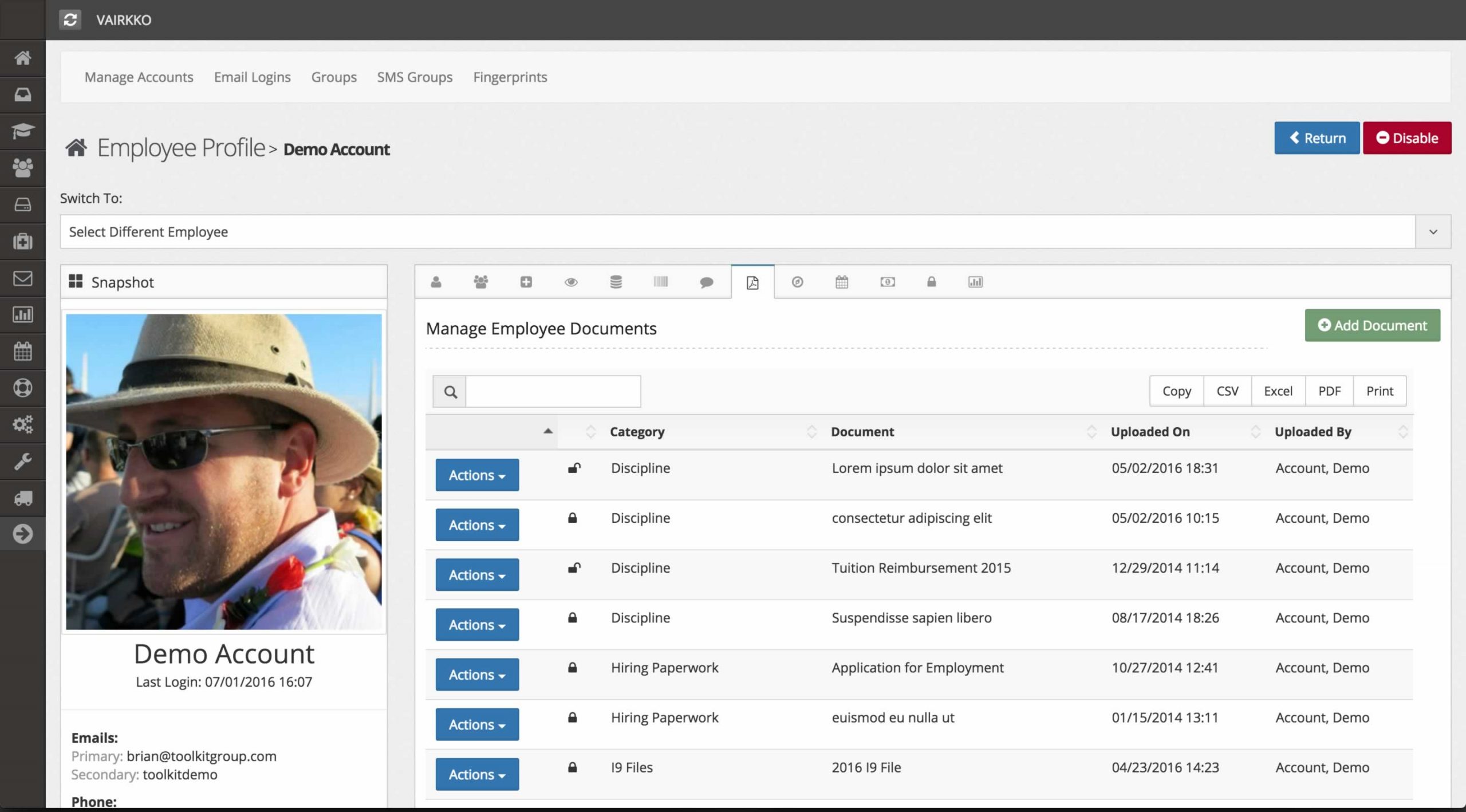
Task: Click the truck icon in sidebar
Action: pyautogui.click(x=22, y=498)
